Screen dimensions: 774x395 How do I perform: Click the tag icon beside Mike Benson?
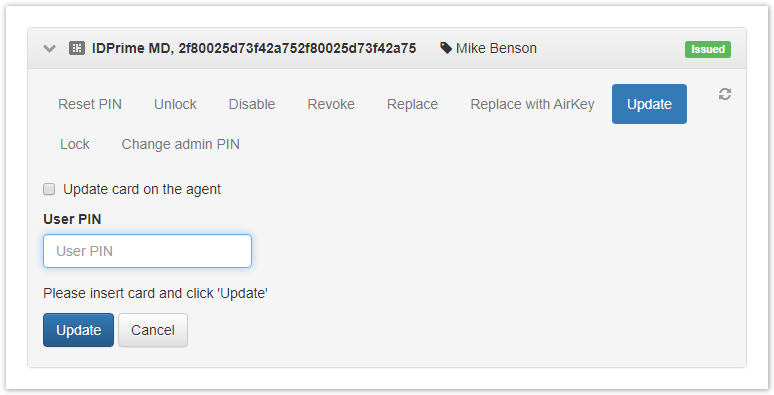coord(446,48)
